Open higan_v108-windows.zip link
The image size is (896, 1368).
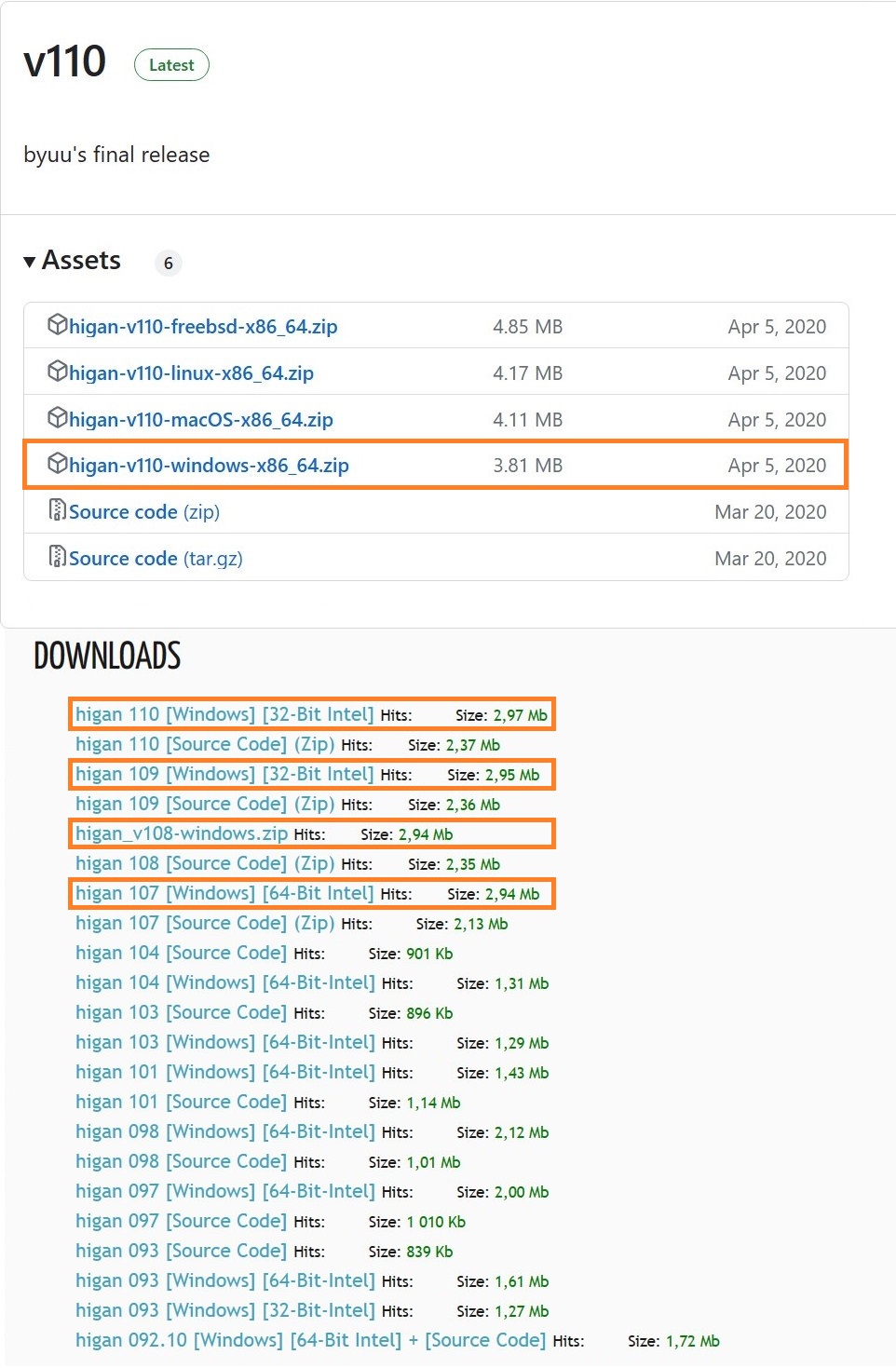(x=182, y=833)
